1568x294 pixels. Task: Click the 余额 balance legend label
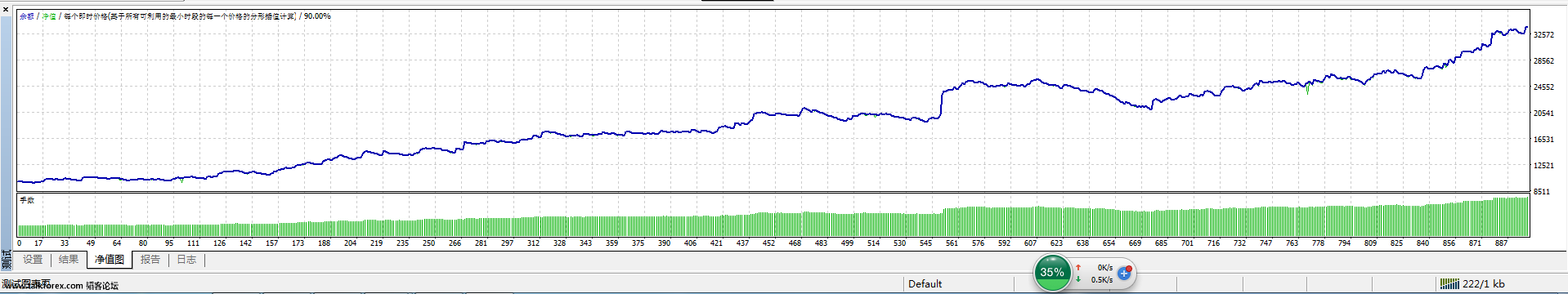coord(27,16)
